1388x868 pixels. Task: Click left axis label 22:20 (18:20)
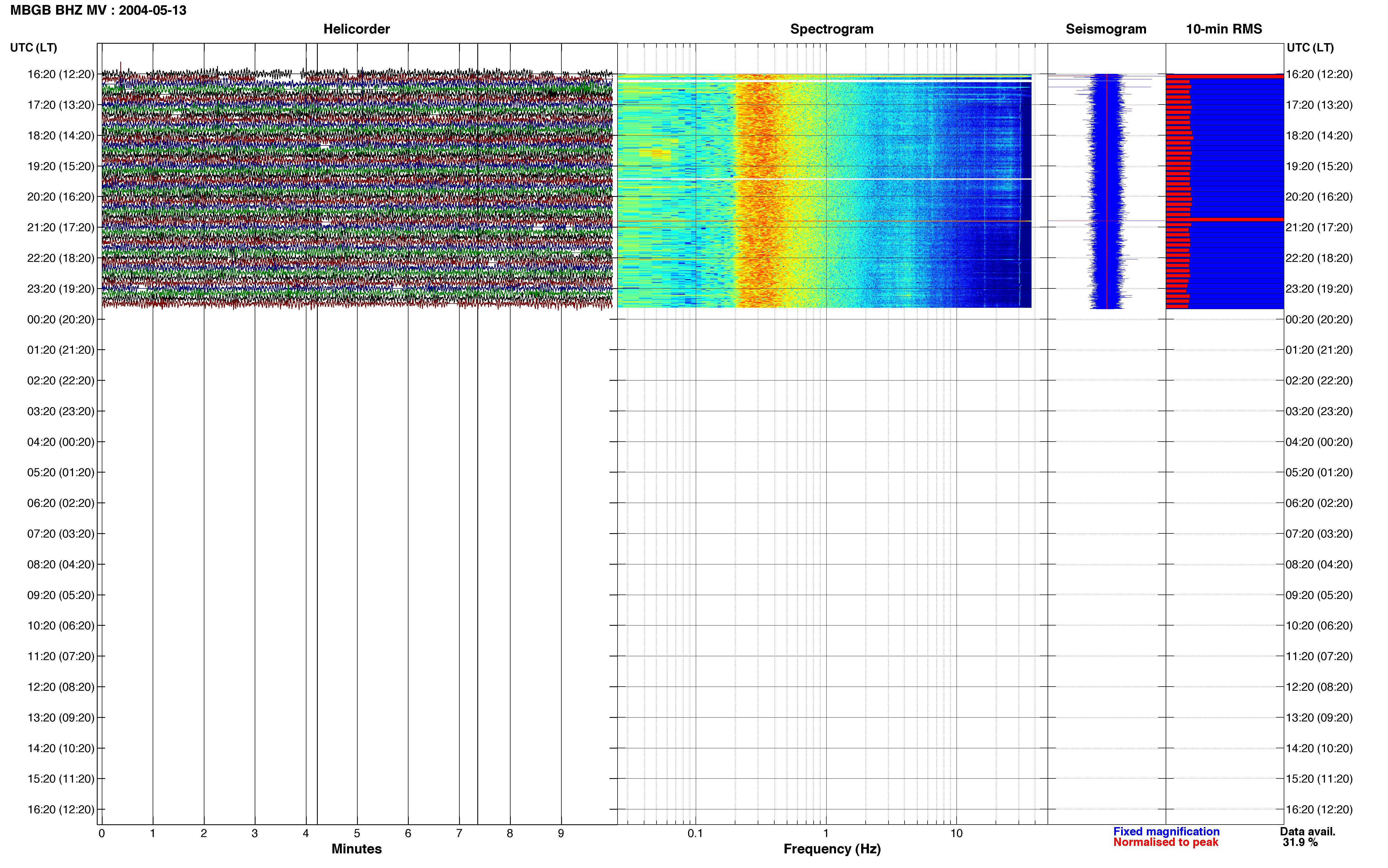pos(61,258)
